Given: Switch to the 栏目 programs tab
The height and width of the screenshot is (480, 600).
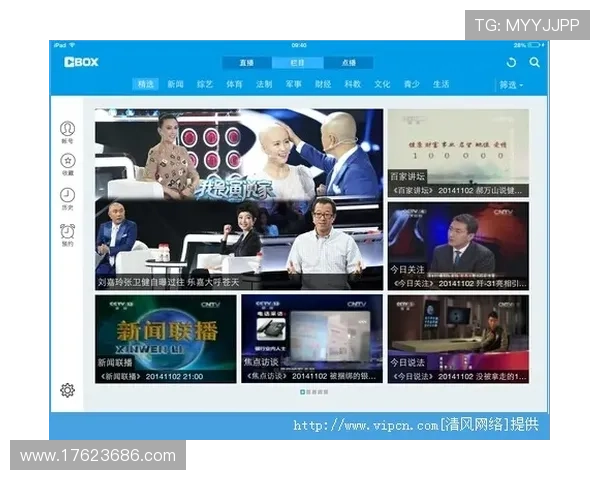Looking at the screenshot, I should coord(298,63).
